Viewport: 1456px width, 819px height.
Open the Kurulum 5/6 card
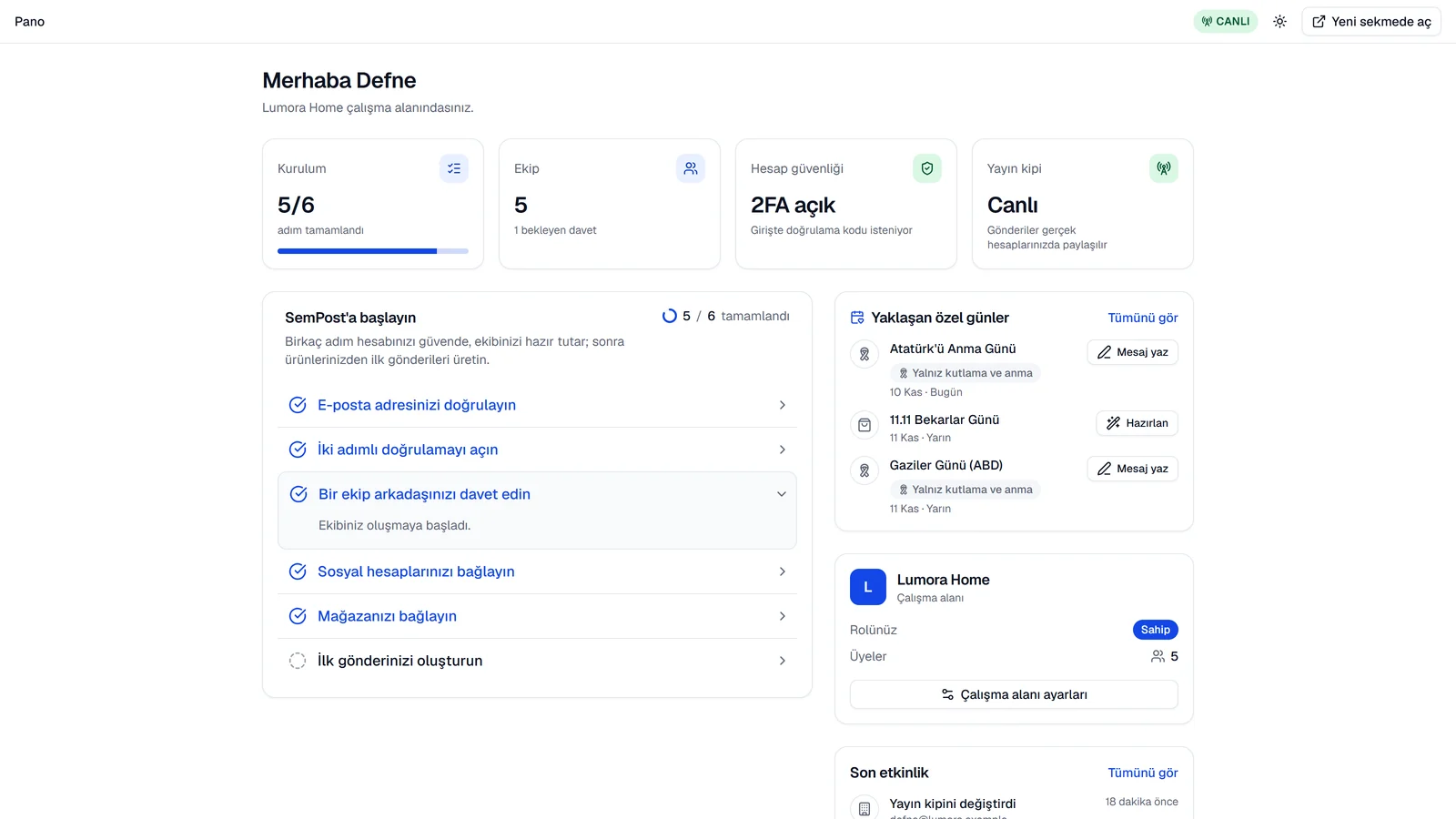point(373,204)
